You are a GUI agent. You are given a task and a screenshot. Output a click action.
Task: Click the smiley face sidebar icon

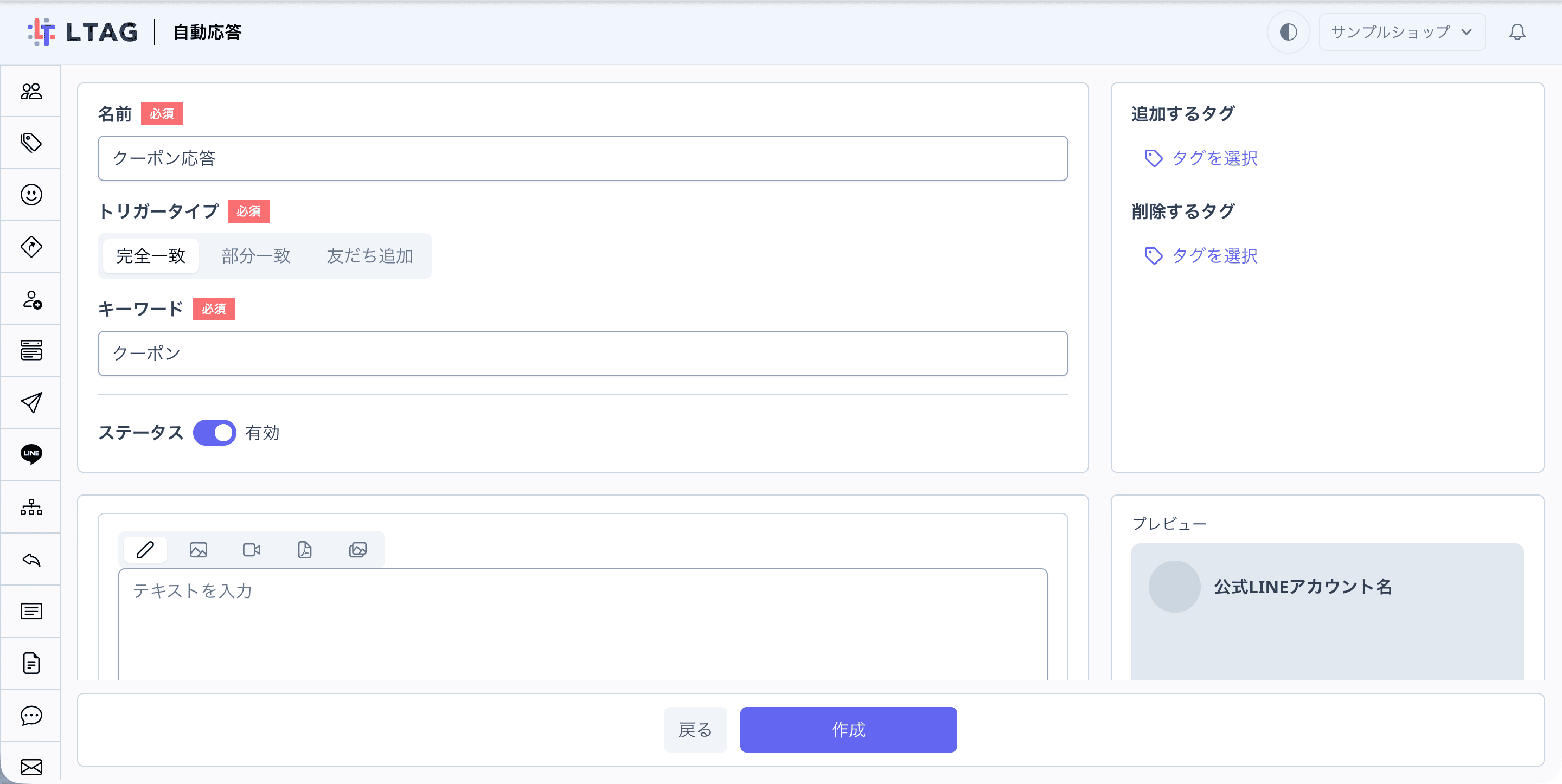tap(31, 195)
